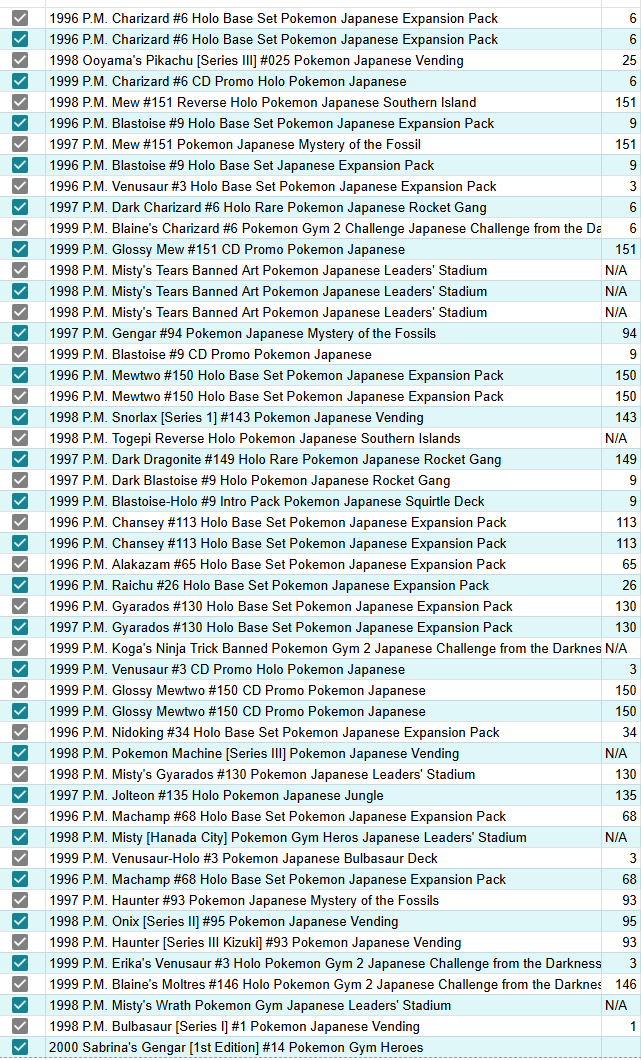Uncheck Togepi Reverse Holo Southern Islands checkbox
The image size is (641, 1060).
[20, 438]
